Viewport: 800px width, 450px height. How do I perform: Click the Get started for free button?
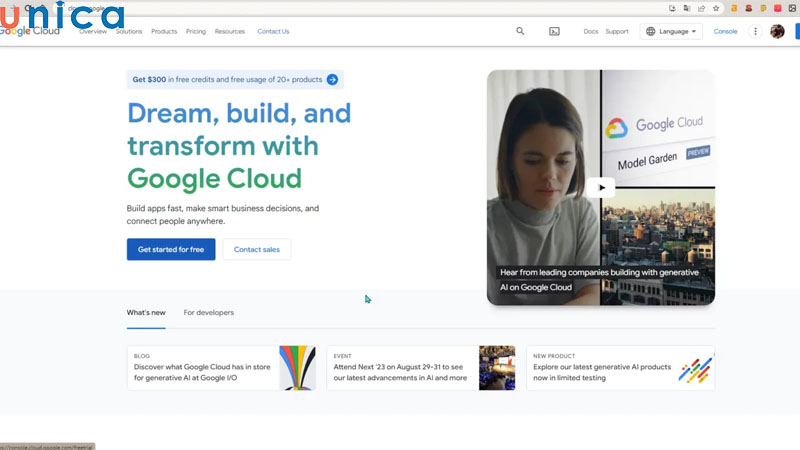click(171, 249)
